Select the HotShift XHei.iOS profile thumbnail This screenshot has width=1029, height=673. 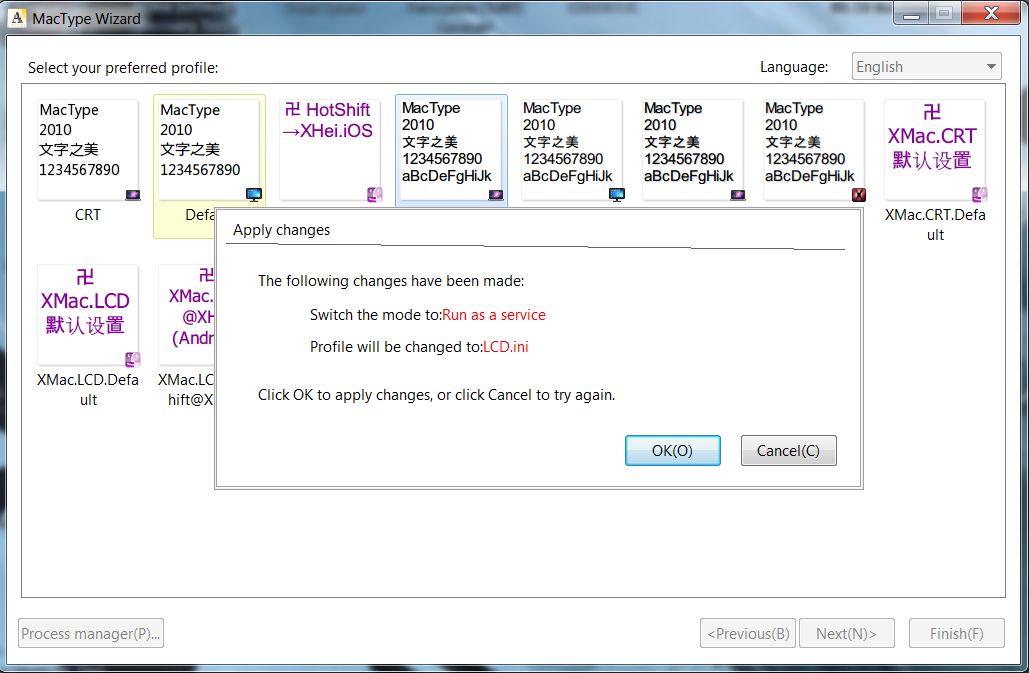coord(329,150)
